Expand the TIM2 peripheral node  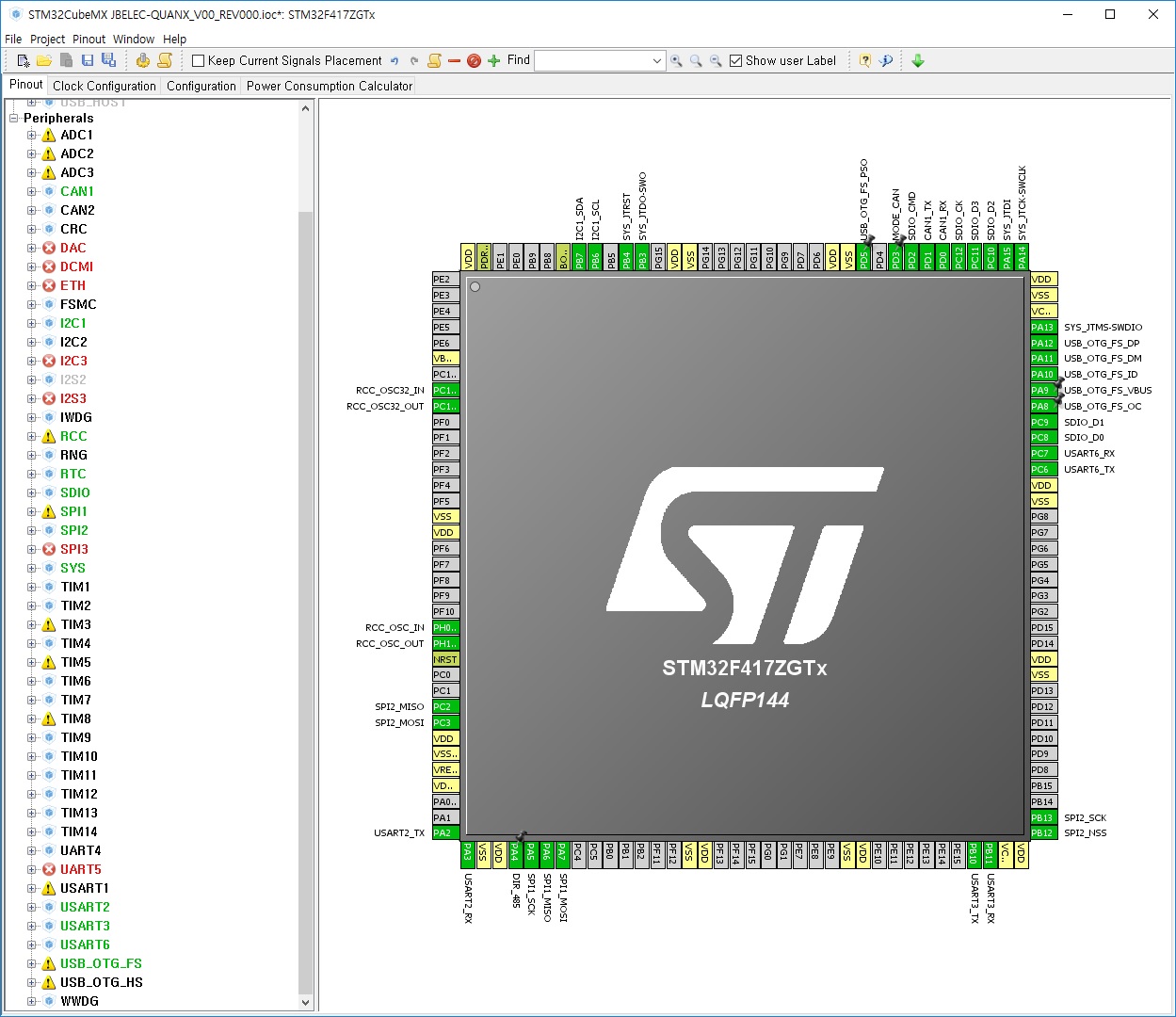33,605
